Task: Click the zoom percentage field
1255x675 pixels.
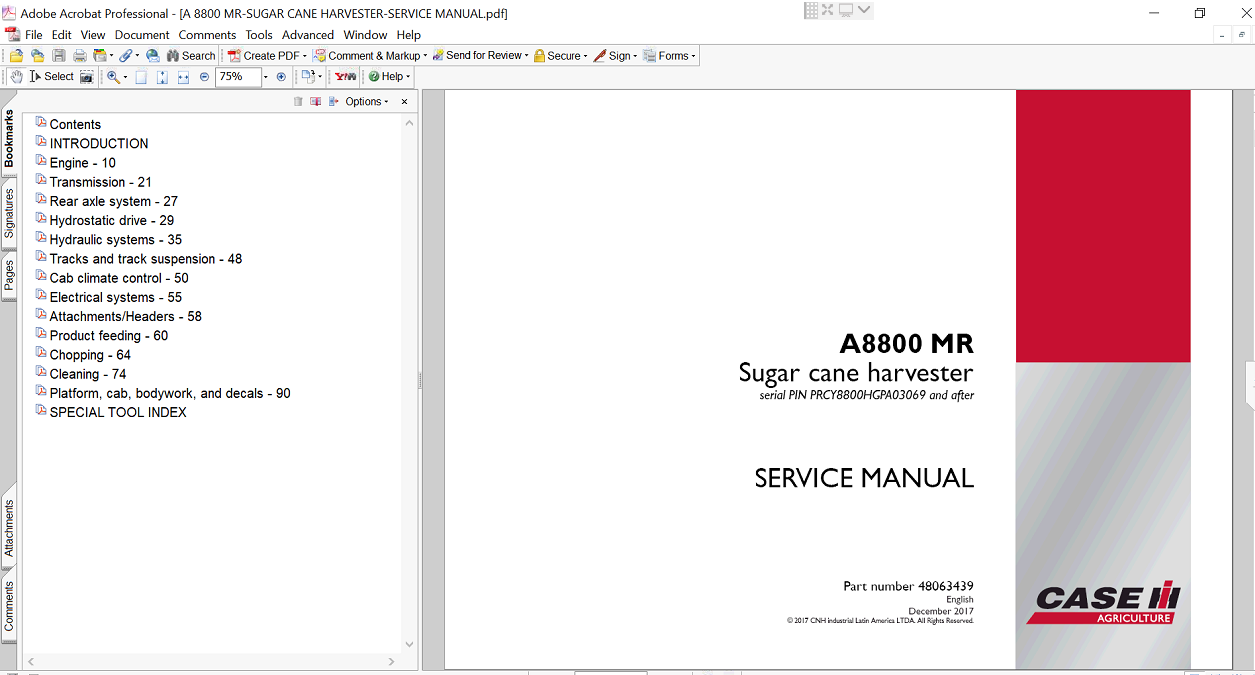Action: [x=237, y=77]
